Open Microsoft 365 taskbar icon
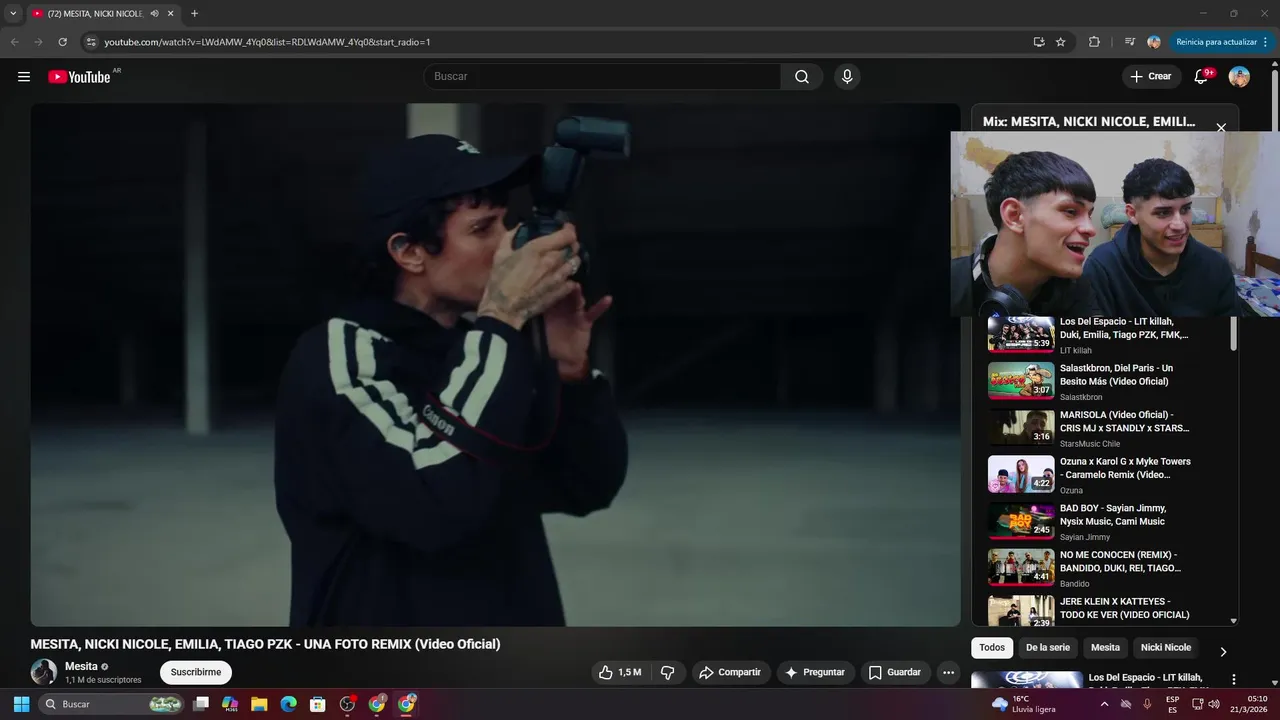1280x720 pixels. point(230,704)
